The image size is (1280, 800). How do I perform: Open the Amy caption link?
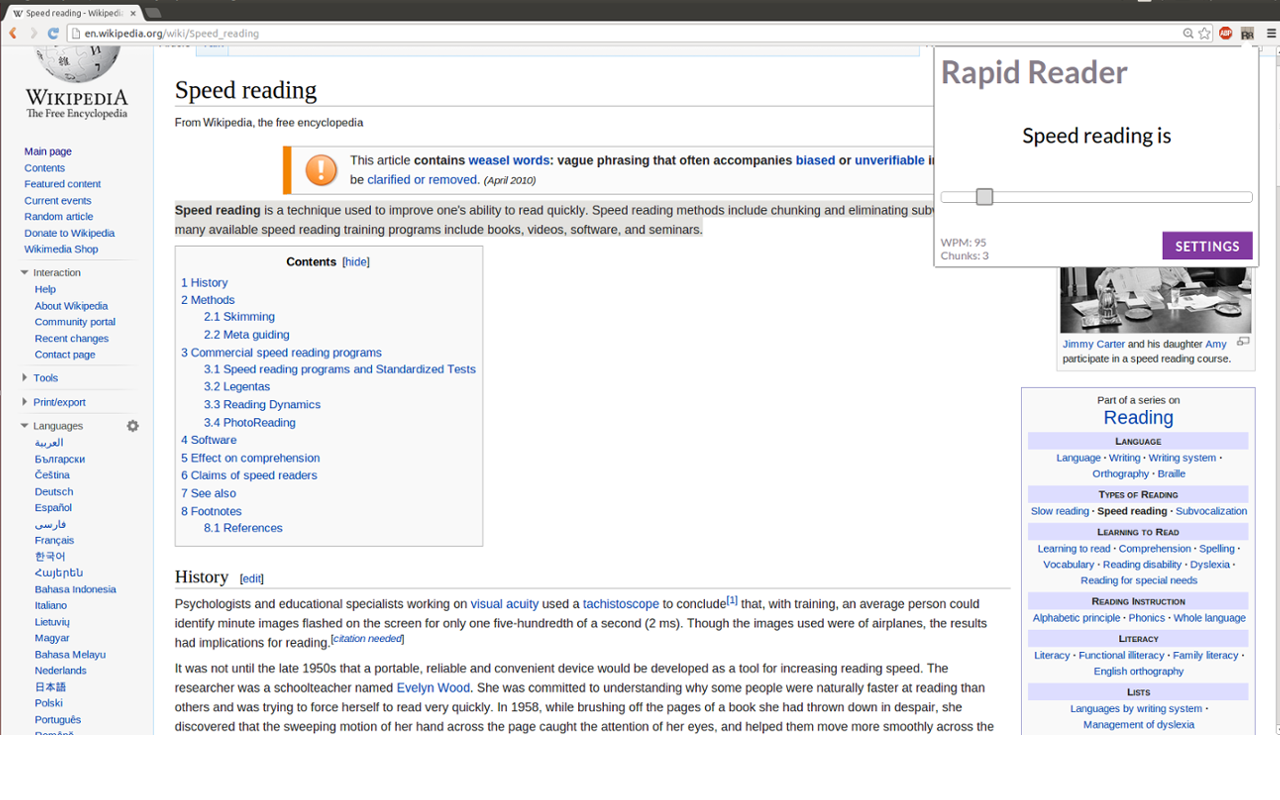click(x=1215, y=344)
